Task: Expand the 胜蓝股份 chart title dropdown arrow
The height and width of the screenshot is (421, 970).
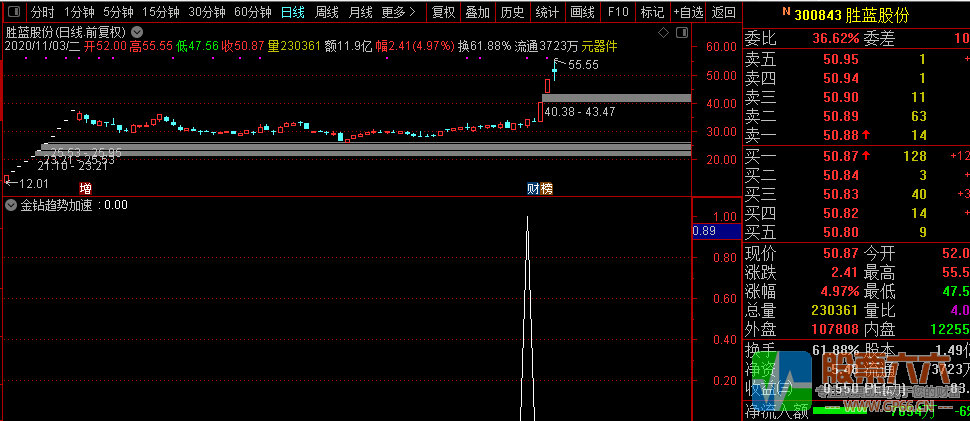Action: (x=136, y=31)
